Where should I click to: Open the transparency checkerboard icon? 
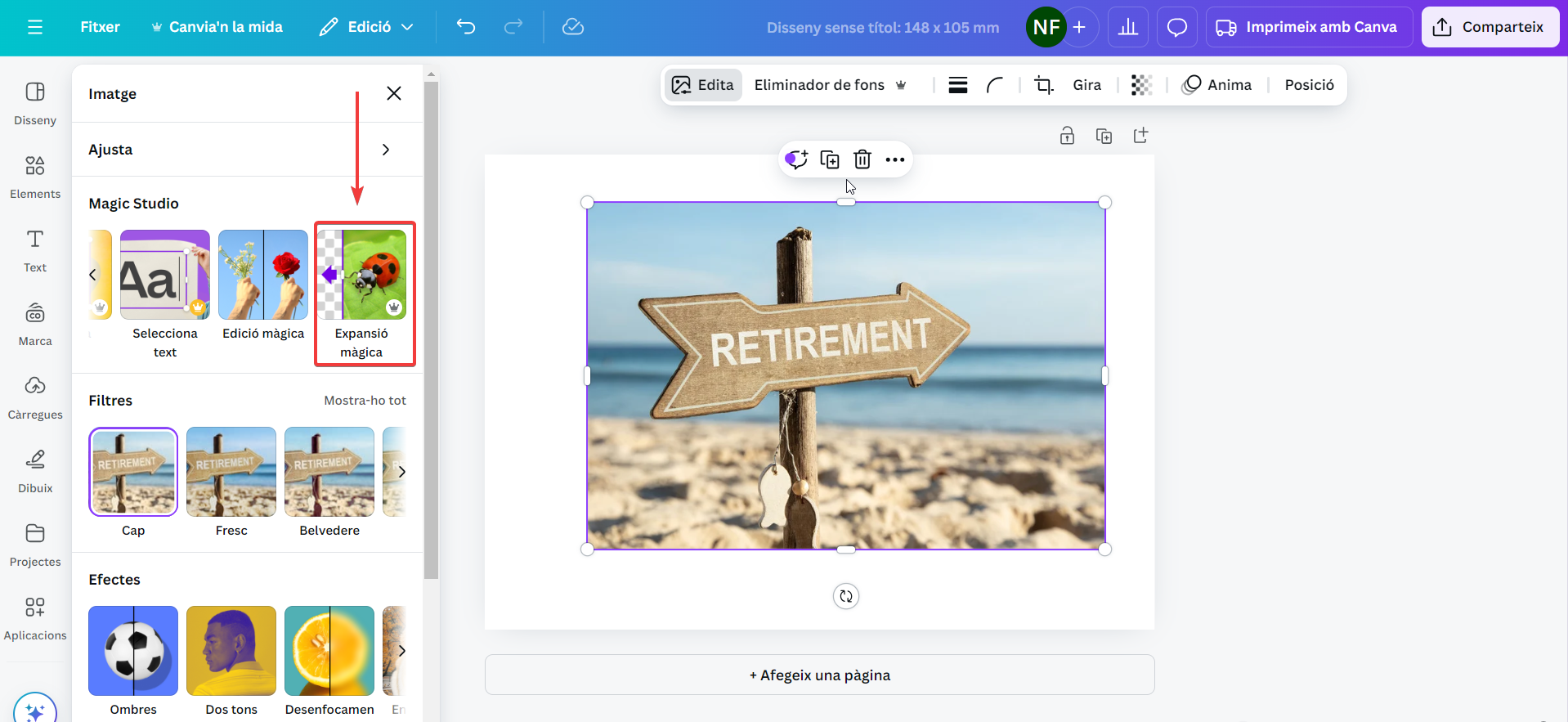[1141, 85]
